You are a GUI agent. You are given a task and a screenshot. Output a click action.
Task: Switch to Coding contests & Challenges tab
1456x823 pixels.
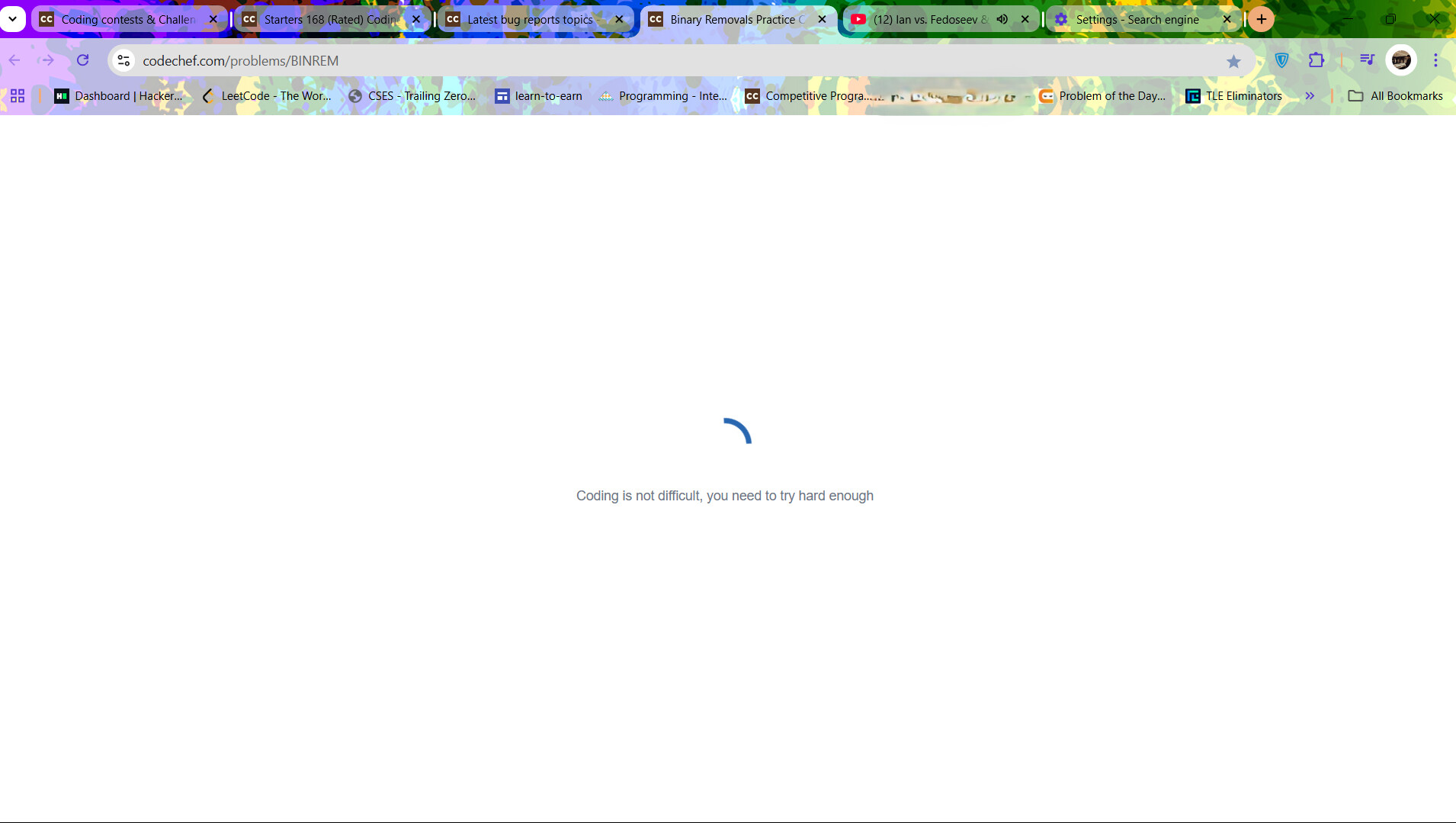coord(128,19)
